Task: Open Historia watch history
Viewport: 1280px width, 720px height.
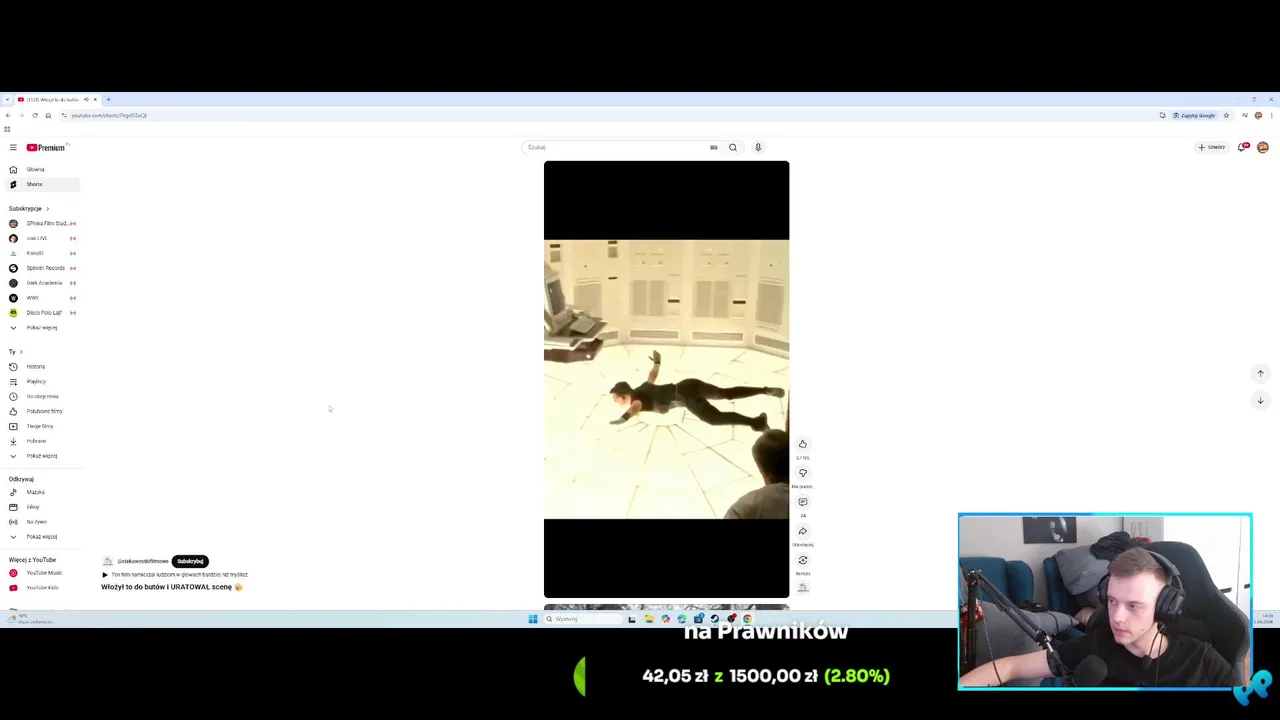Action: click(x=40, y=366)
